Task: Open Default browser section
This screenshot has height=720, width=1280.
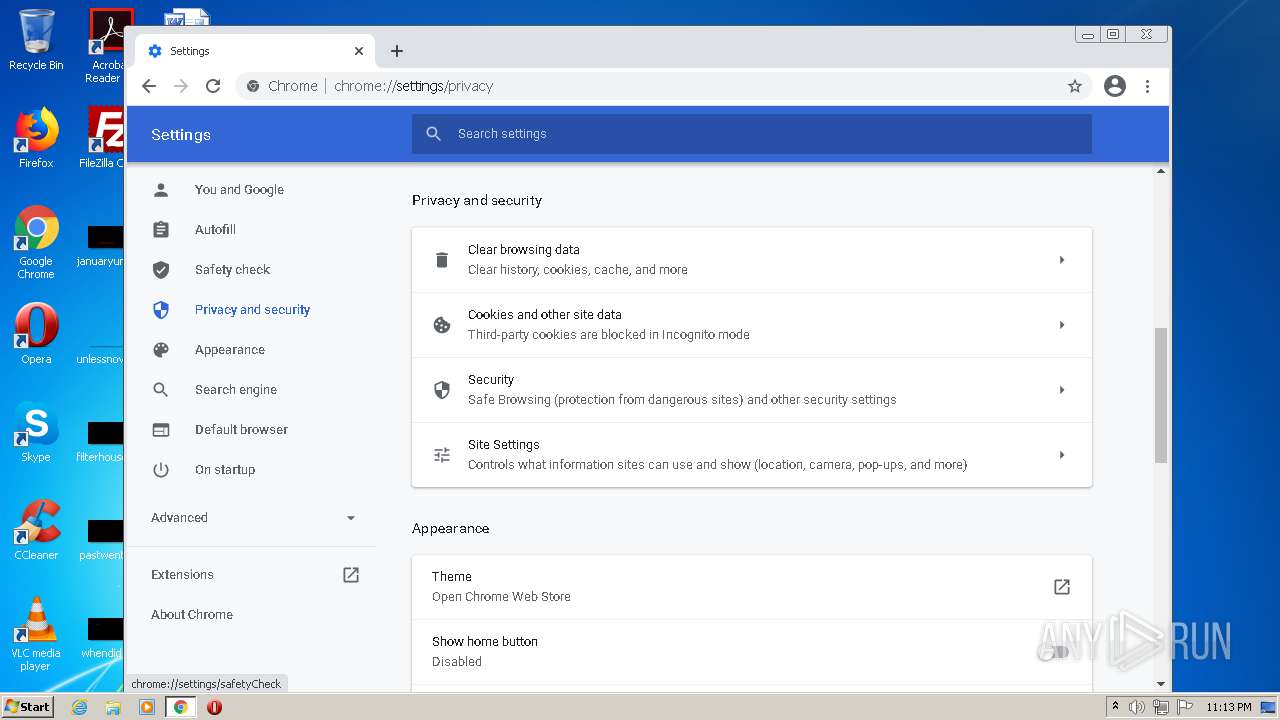Action: pyautogui.click(x=241, y=430)
